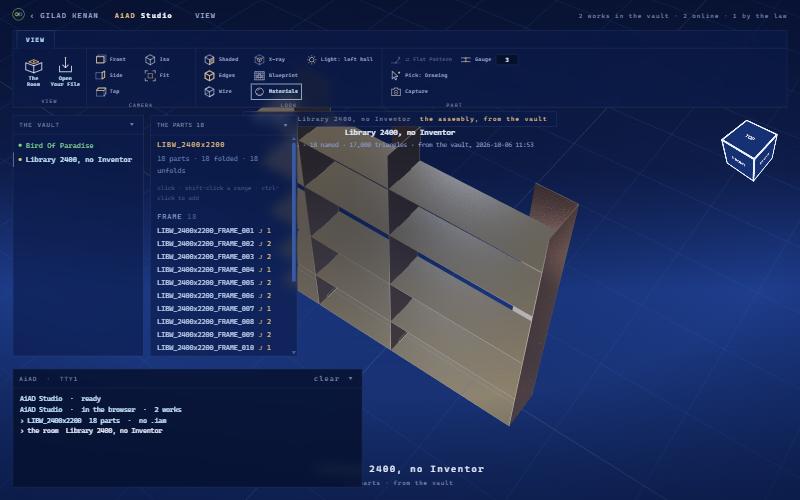Go back using the chevron before GILAD KENAN
The image size is (800, 500).
pyautogui.click(x=32, y=16)
